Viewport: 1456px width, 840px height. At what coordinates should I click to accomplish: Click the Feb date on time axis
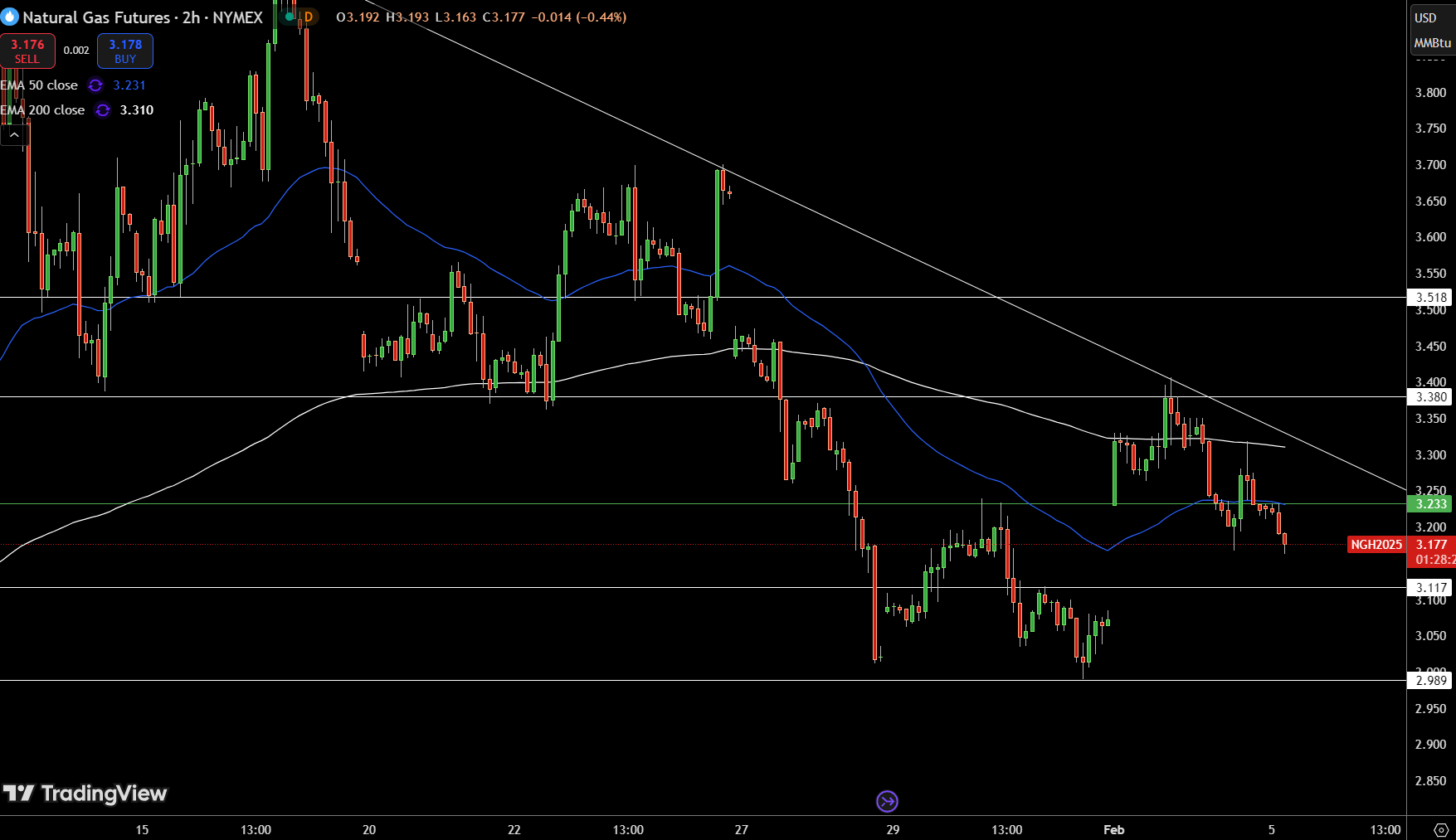tap(1114, 829)
